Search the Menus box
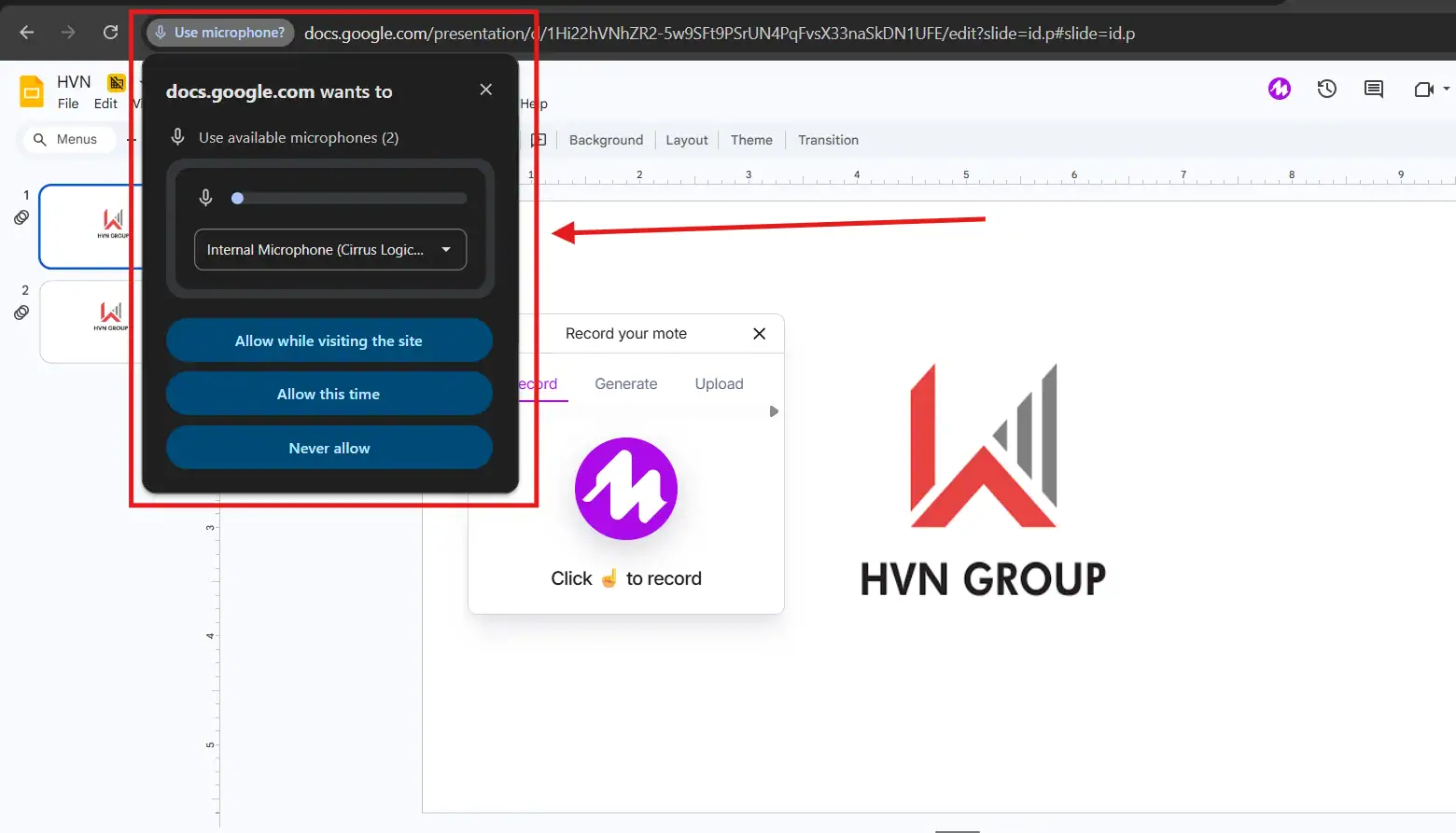 pyautogui.click(x=68, y=139)
